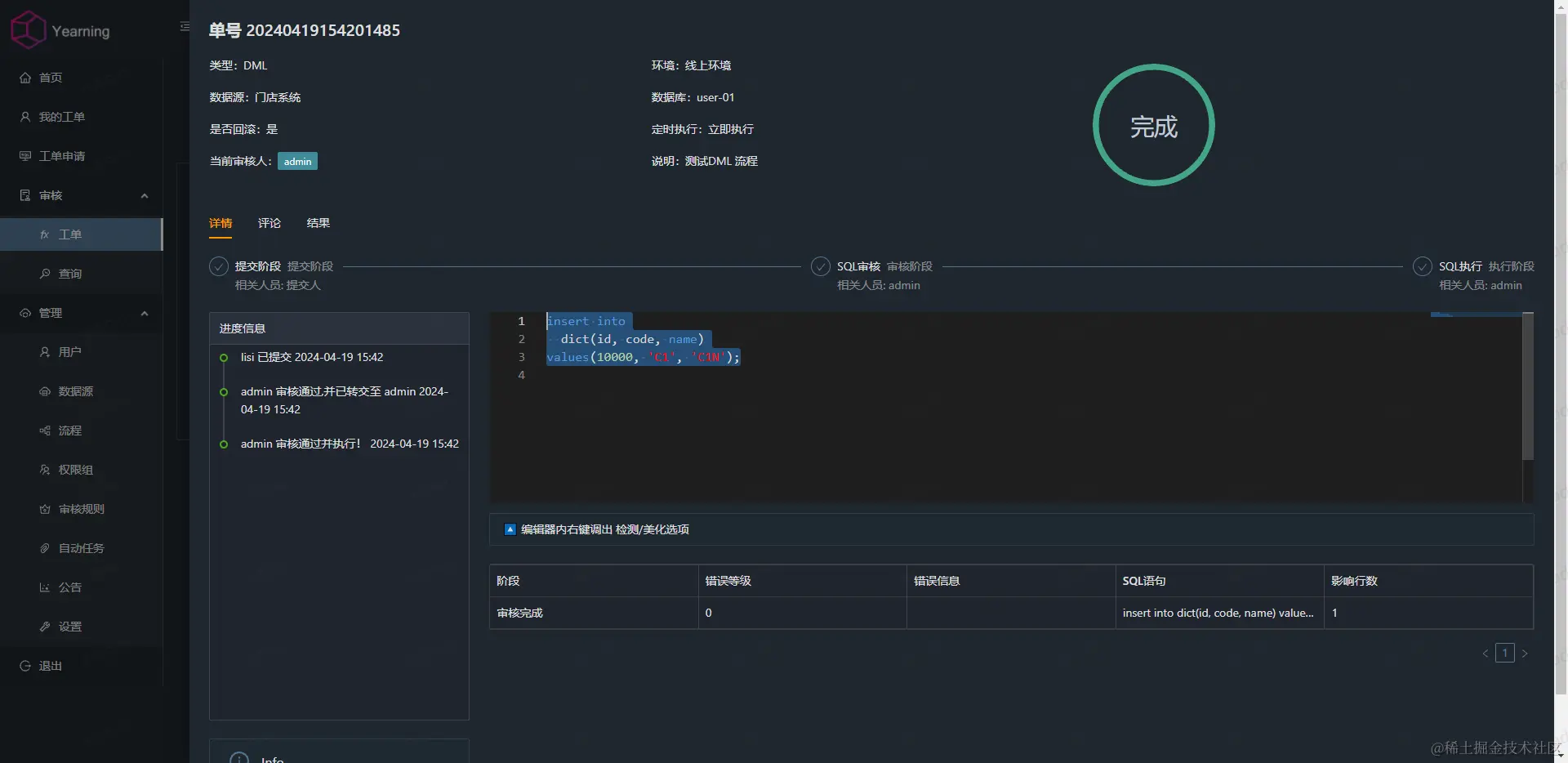This screenshot has width=1568, height=763.
Task: Click the admin 审核通过并执行 entry text
Action: [x=350, y=444]
